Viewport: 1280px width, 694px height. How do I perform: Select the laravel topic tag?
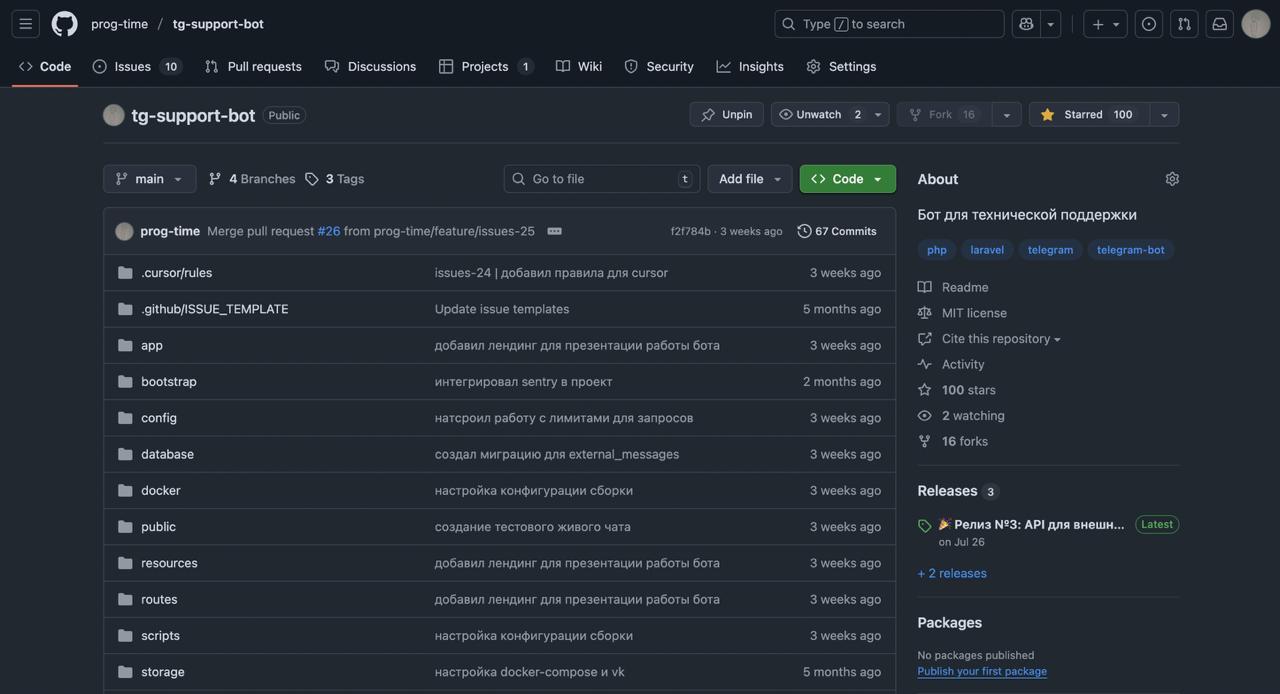(988, 250)
